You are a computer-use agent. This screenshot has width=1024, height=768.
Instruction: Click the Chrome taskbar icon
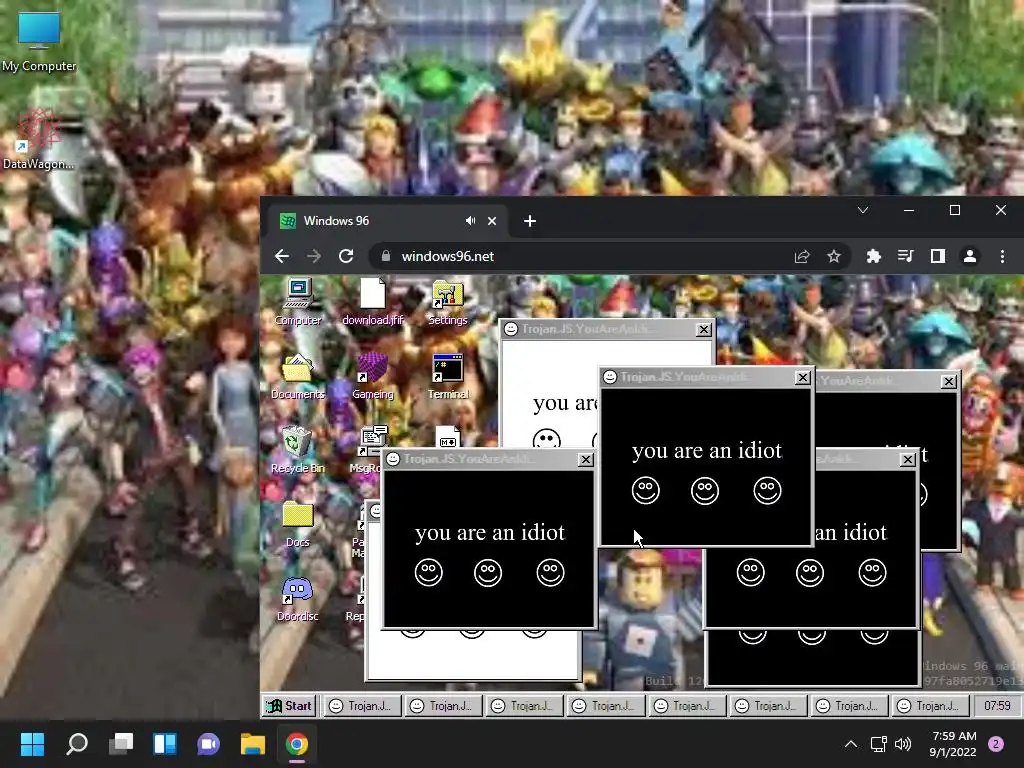pos(296,744)
